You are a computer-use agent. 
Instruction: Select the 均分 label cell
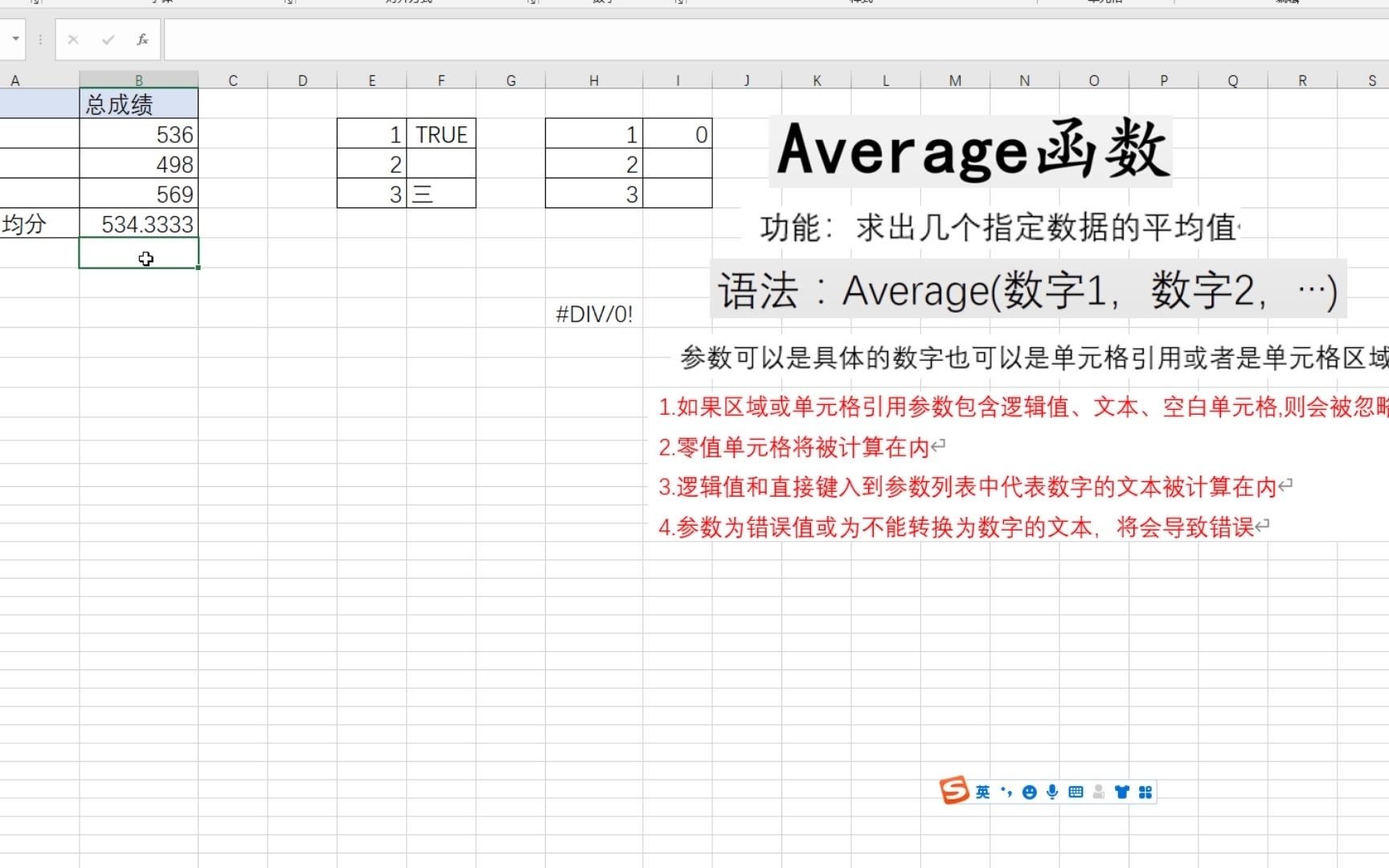pyautogui.click(x=39, y=223)
